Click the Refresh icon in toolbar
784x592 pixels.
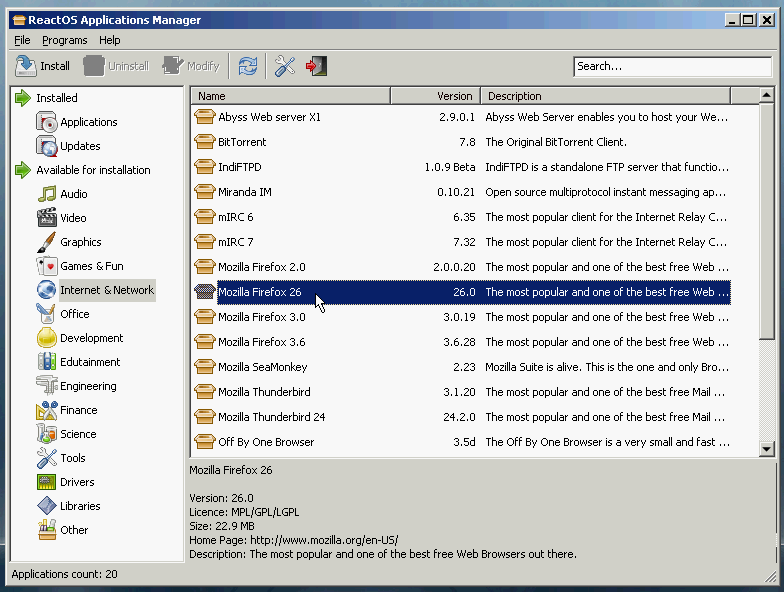pyautogui.click(x=248, y=66)
